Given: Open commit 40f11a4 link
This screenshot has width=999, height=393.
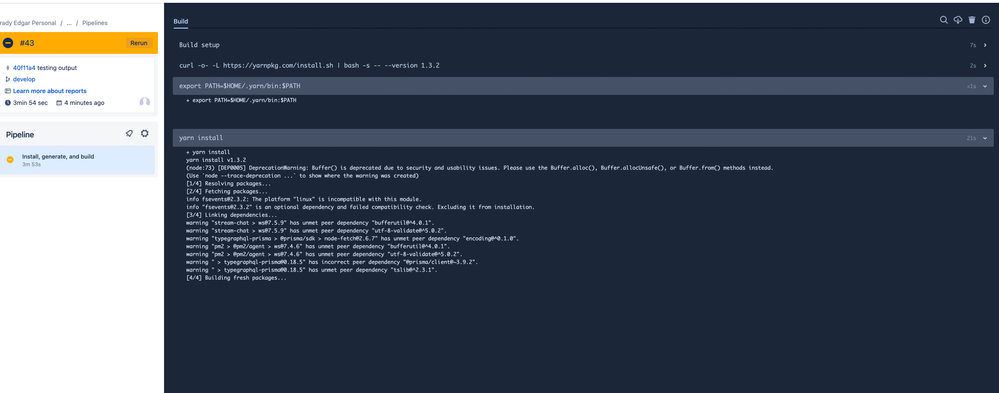Looking at the screenshot, I should (x=24, y=68).
